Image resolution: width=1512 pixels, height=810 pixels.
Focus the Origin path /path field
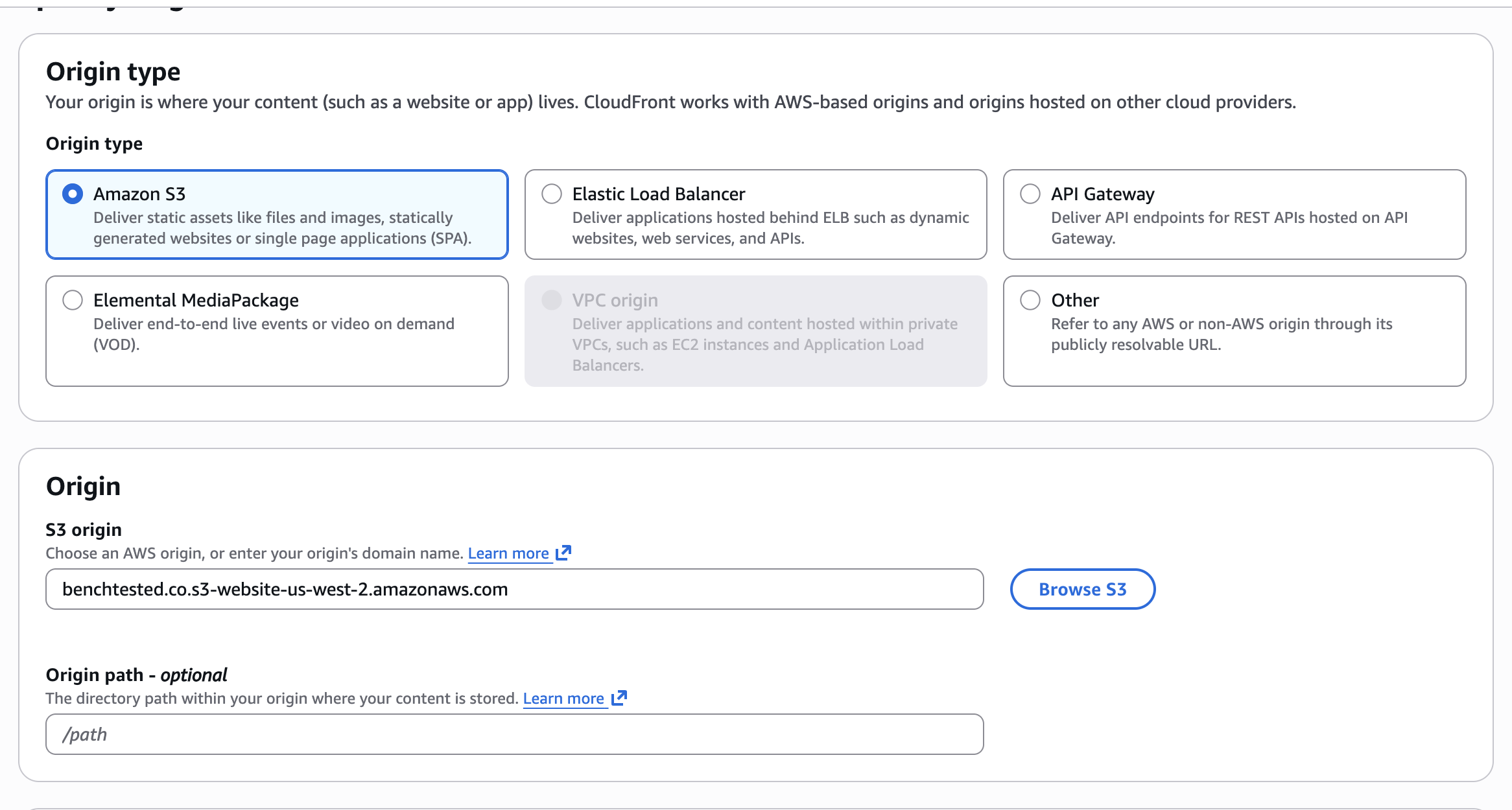[x=515, y=734]
